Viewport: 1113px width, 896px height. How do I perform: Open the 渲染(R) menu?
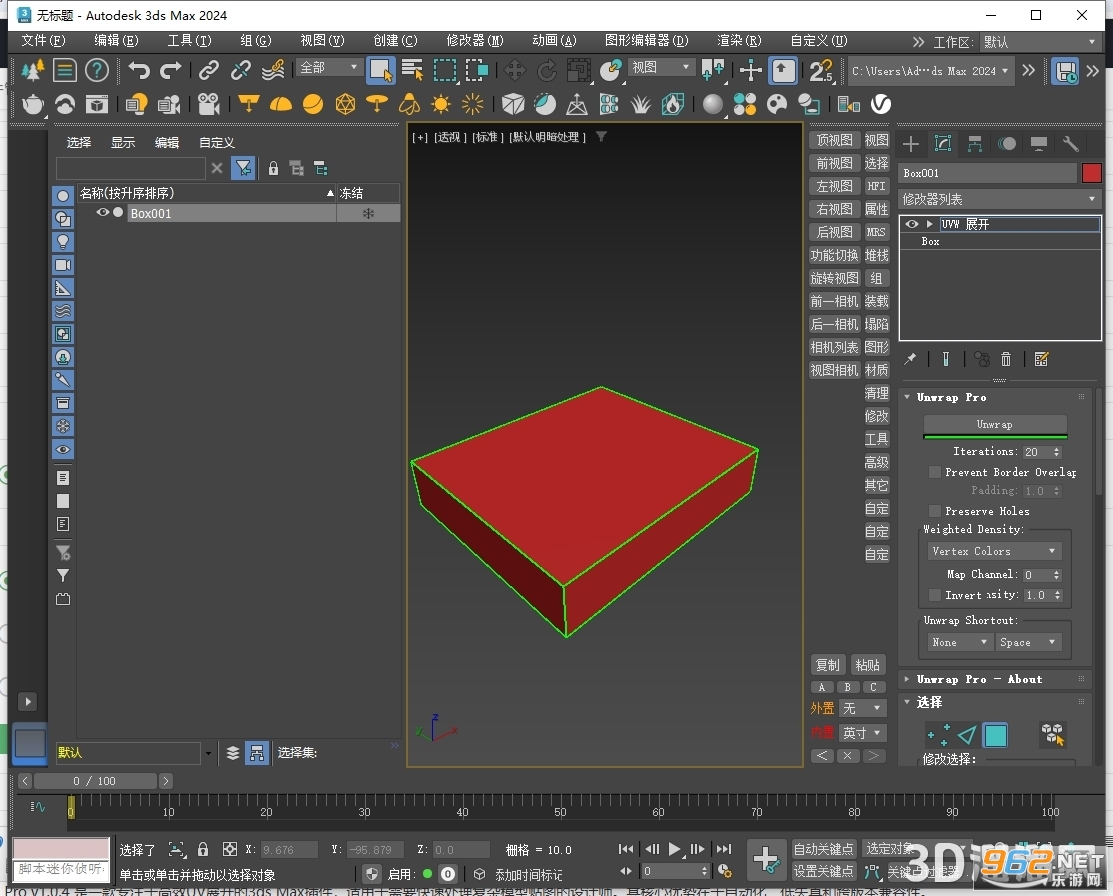[739, 40]
